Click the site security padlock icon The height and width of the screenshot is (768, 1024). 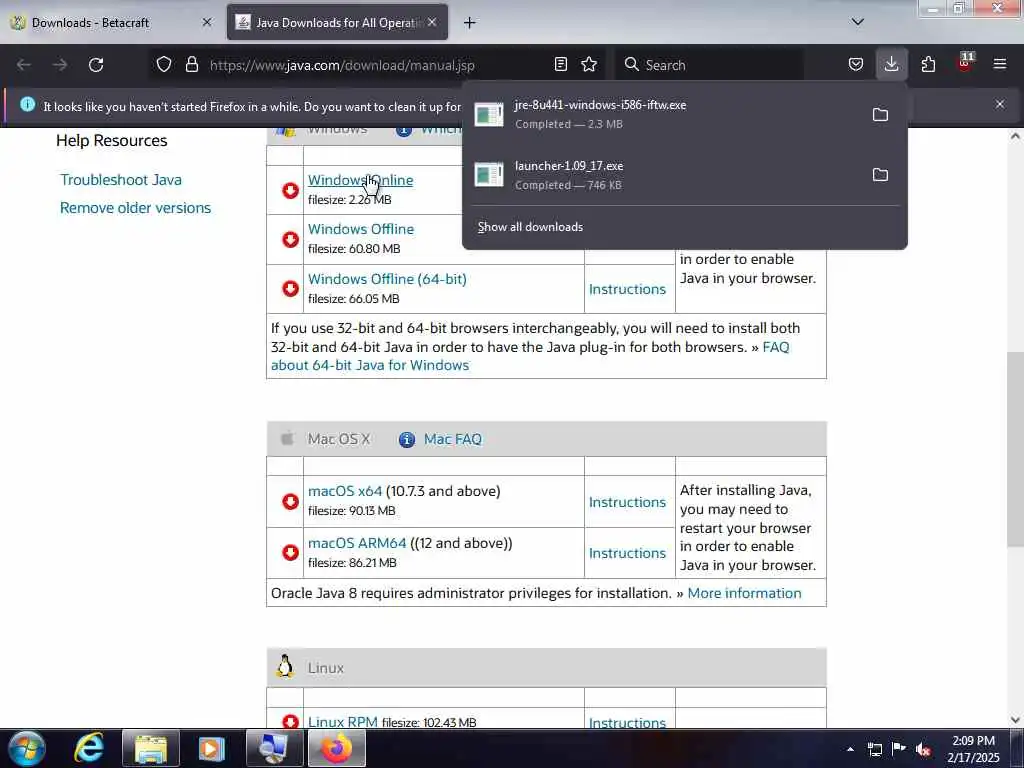pos(191,65)
